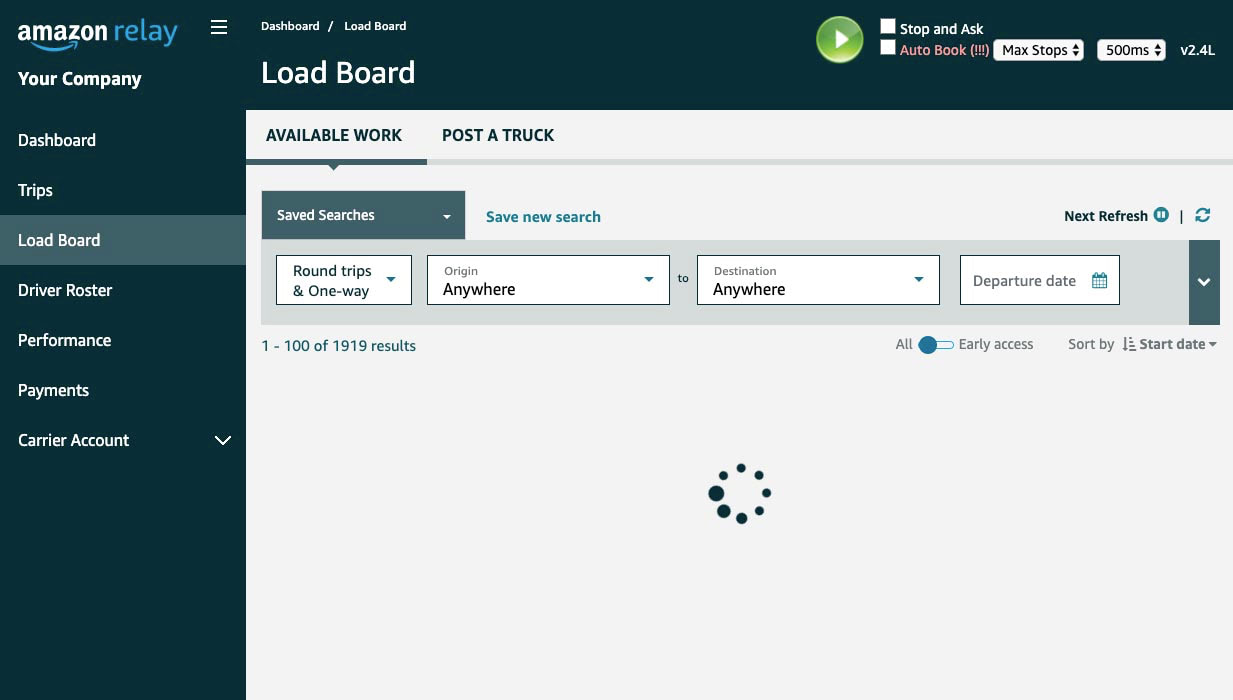The width and height of the screenshot is (1233, 700).
Task: Open the Round trips & One-way dropdown
Action: coord(344,280)
